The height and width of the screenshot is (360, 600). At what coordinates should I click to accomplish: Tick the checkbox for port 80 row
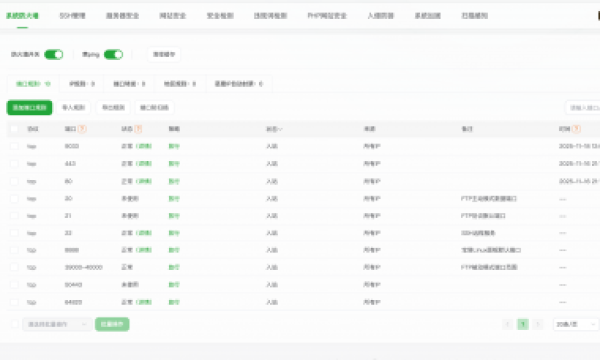pyautogui.click(x=14, y=181)
